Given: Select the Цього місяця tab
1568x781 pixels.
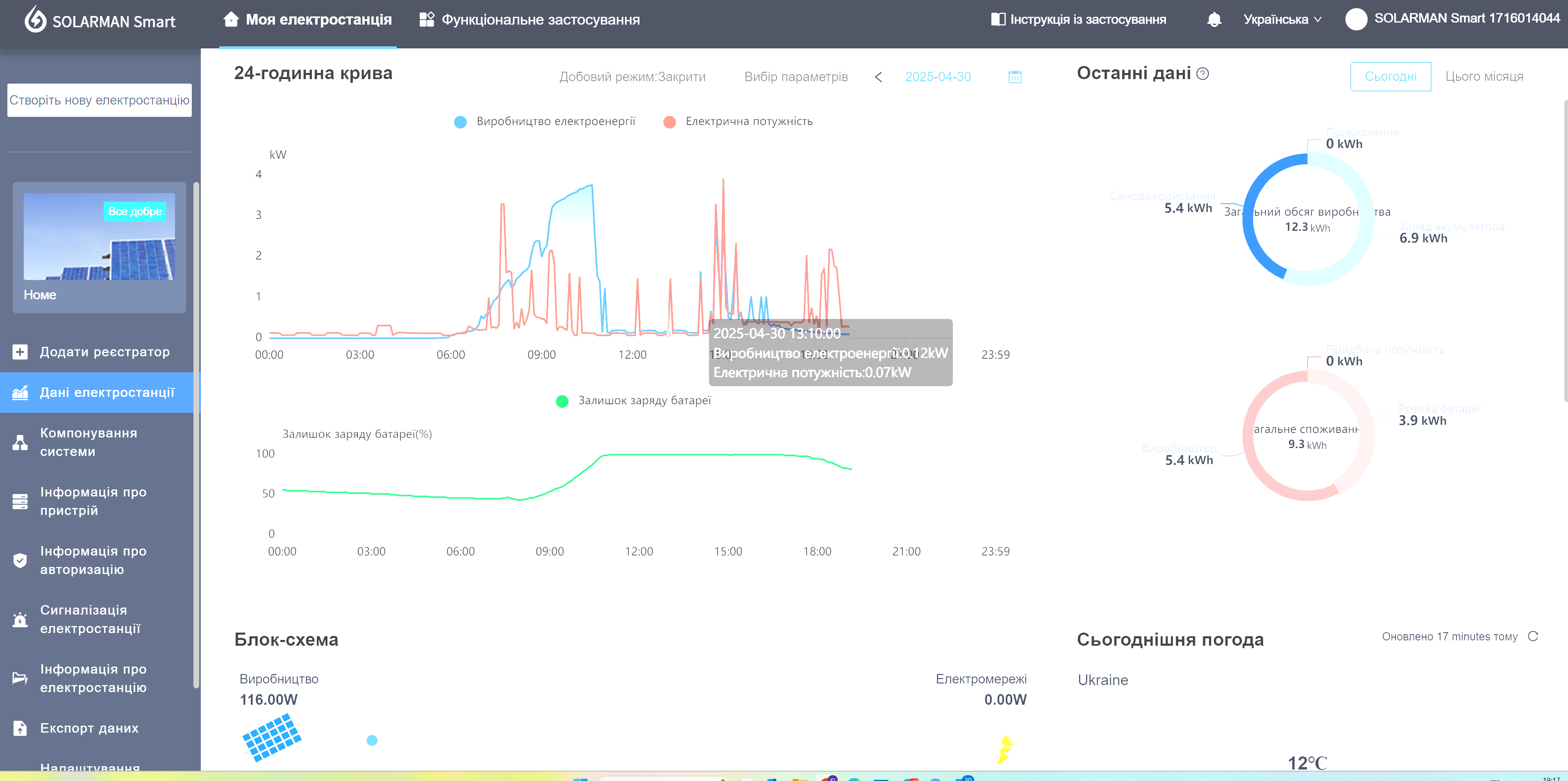Looking at the screenshot, I should click(x=1484, y=77).
